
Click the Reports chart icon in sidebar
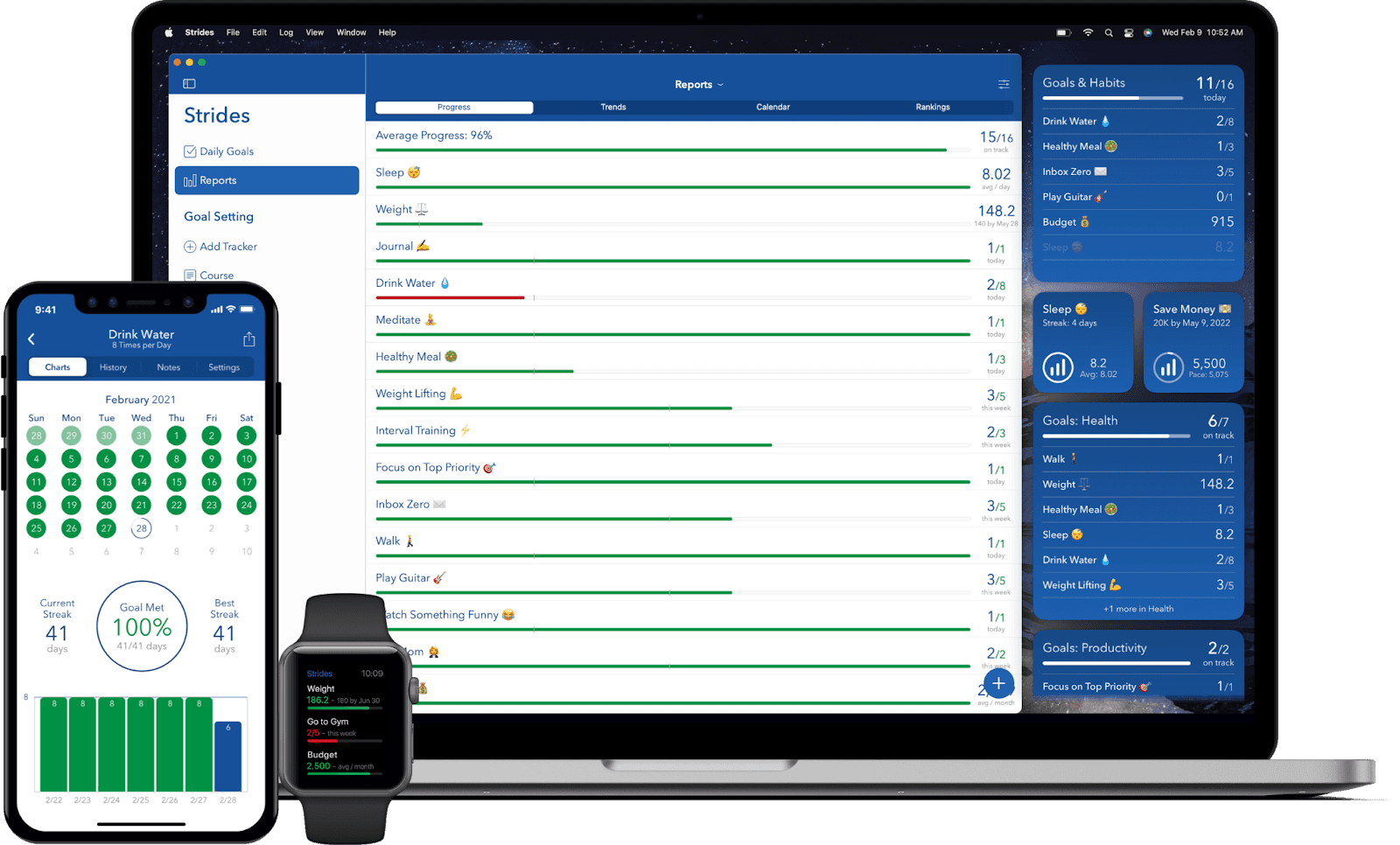190,180
